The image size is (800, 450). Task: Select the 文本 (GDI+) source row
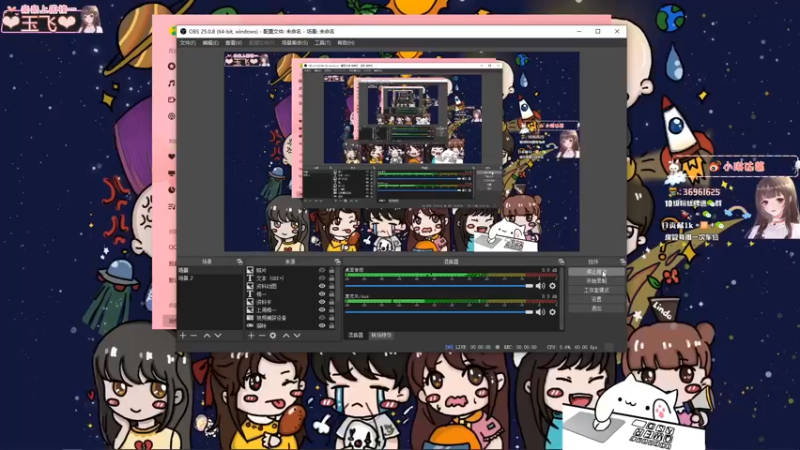click(291, 279)
